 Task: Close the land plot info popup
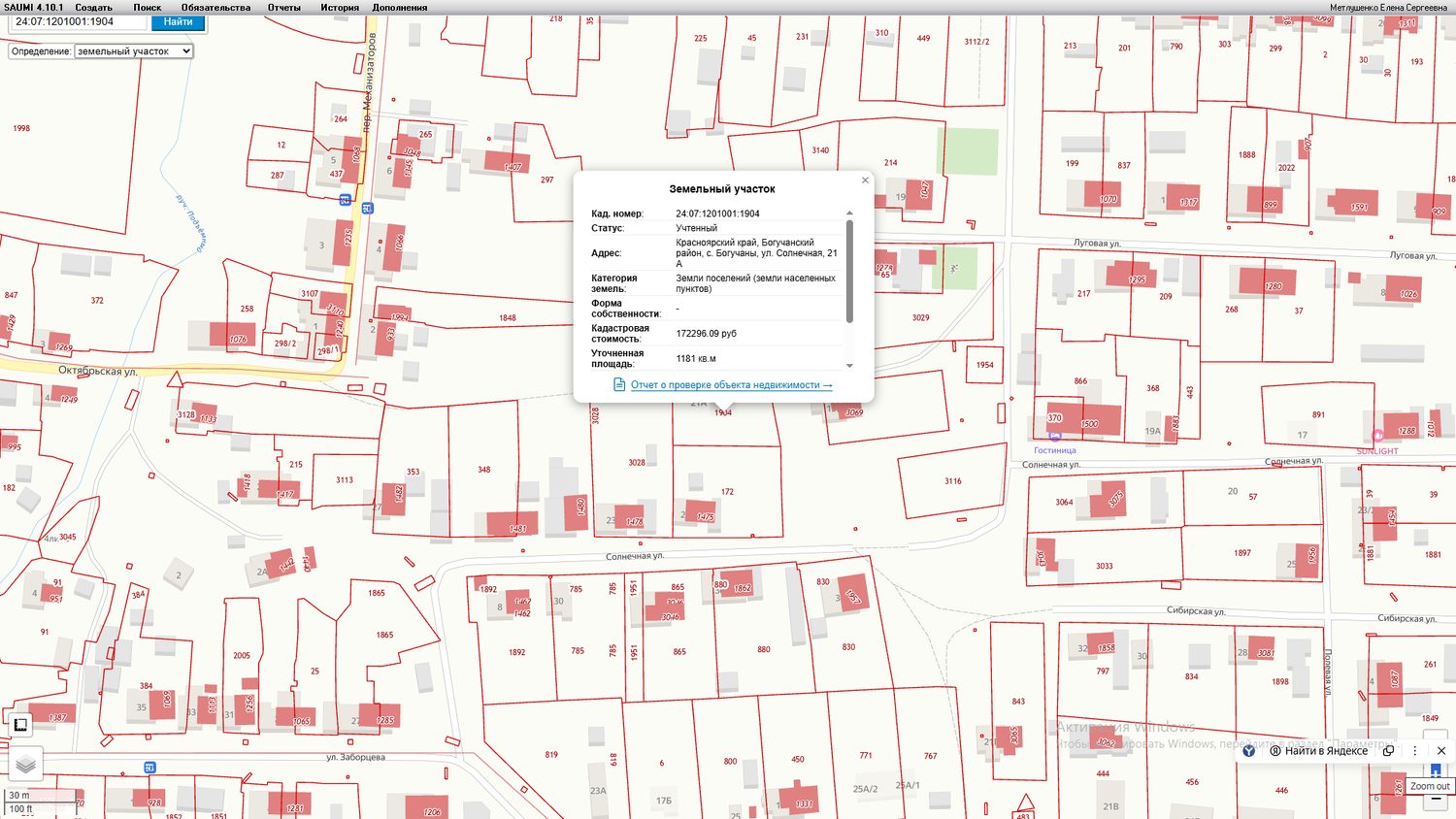click(x=865, y=180)
